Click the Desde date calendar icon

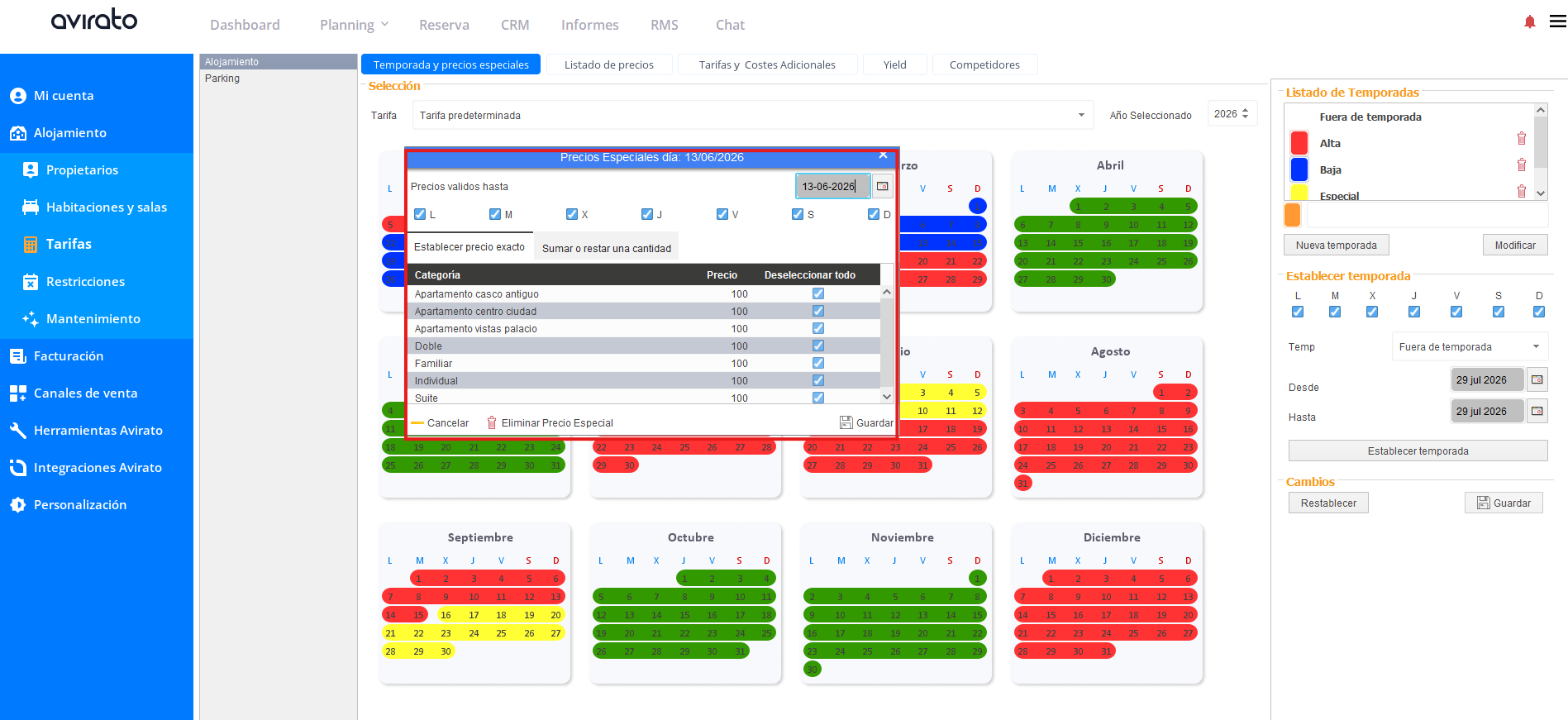1537,379
